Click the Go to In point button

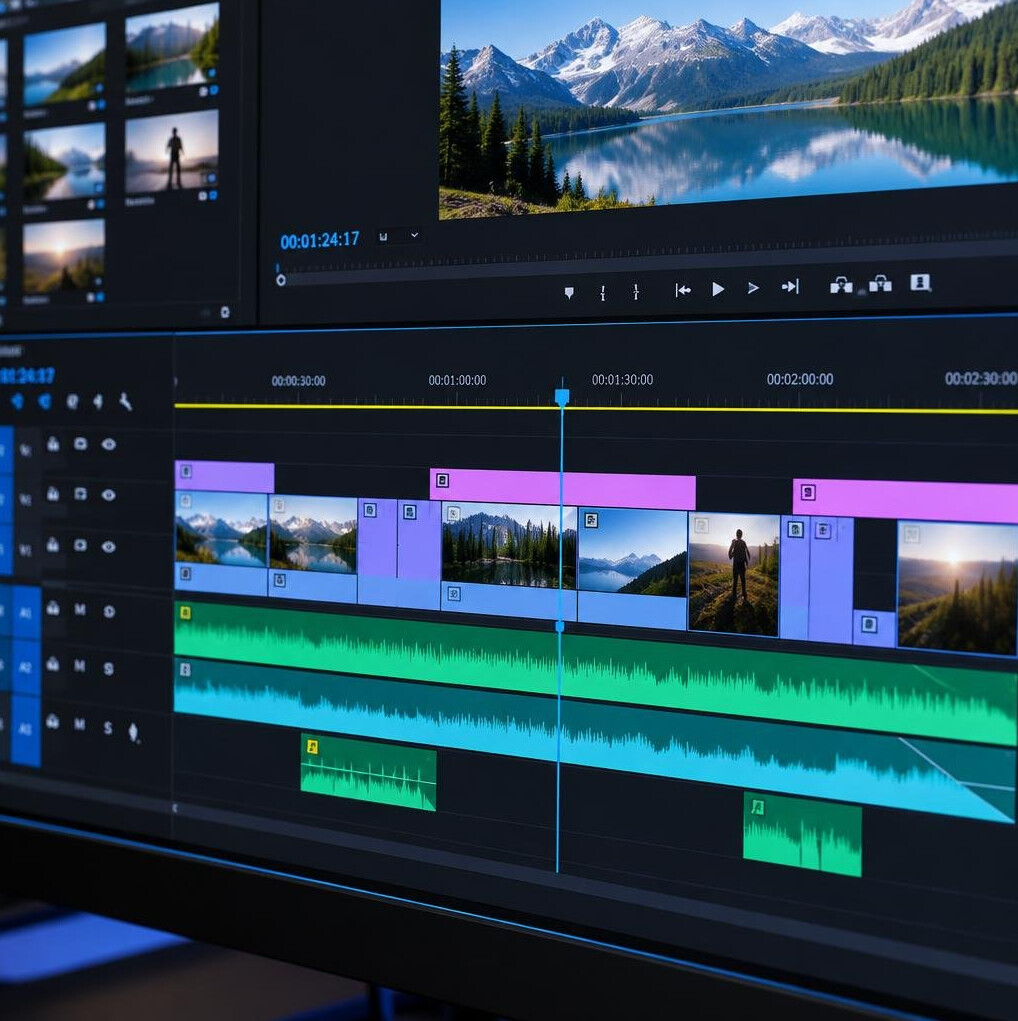(x=683, y=290)
